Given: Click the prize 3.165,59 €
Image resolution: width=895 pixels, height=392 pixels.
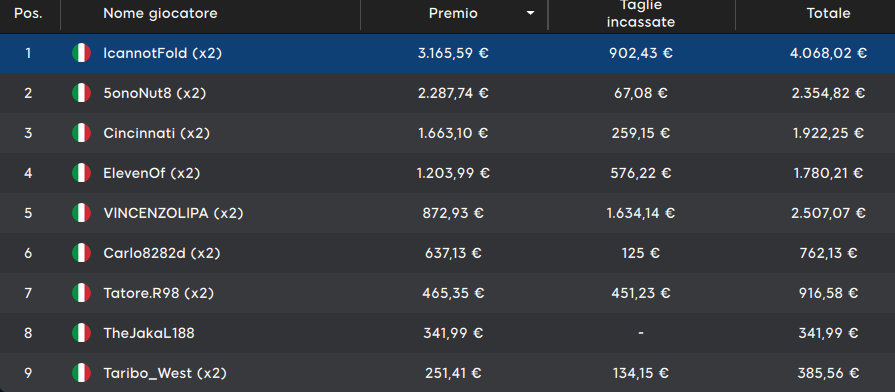Looking at the screenshot, I should click(453, 53).
